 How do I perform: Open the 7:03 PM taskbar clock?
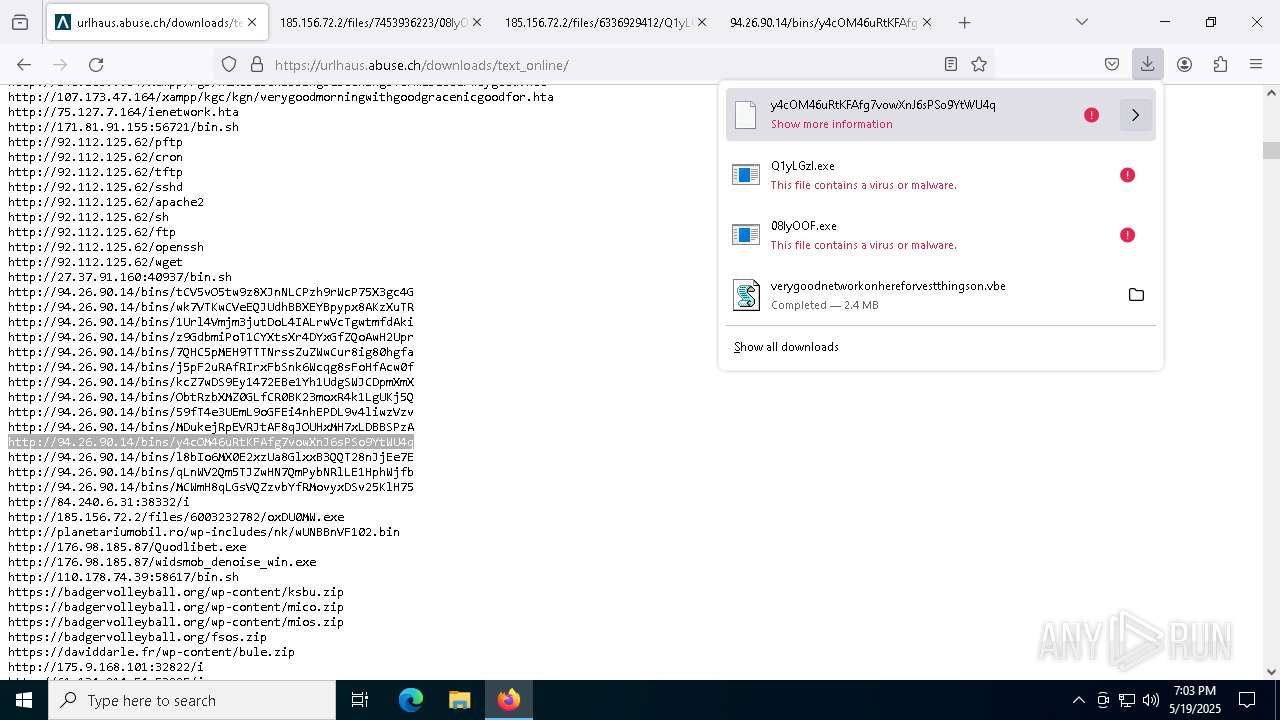[1194, 700]
